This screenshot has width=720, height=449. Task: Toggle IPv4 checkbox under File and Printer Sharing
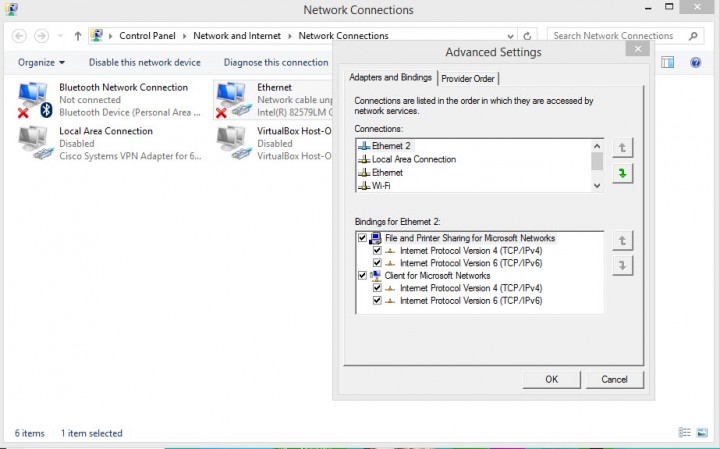[x=377, y=251]
